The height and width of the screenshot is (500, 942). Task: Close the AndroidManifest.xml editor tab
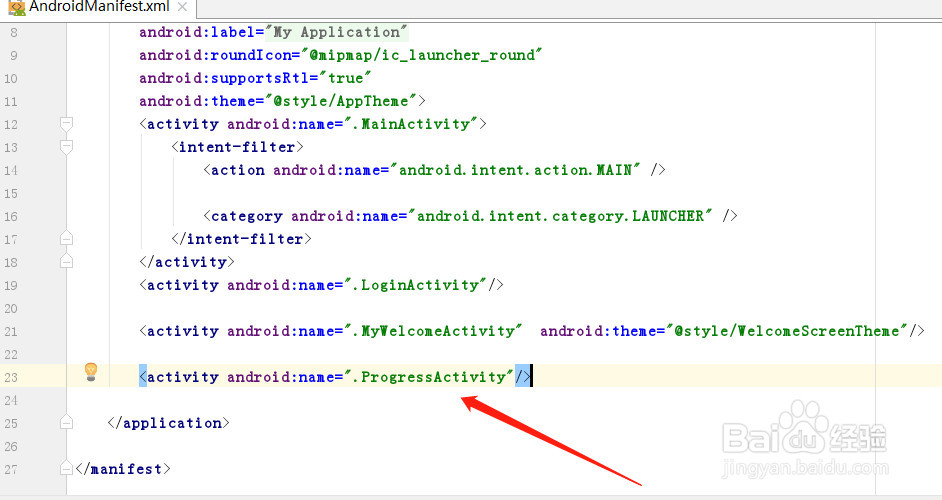click(x=183, y=7)
